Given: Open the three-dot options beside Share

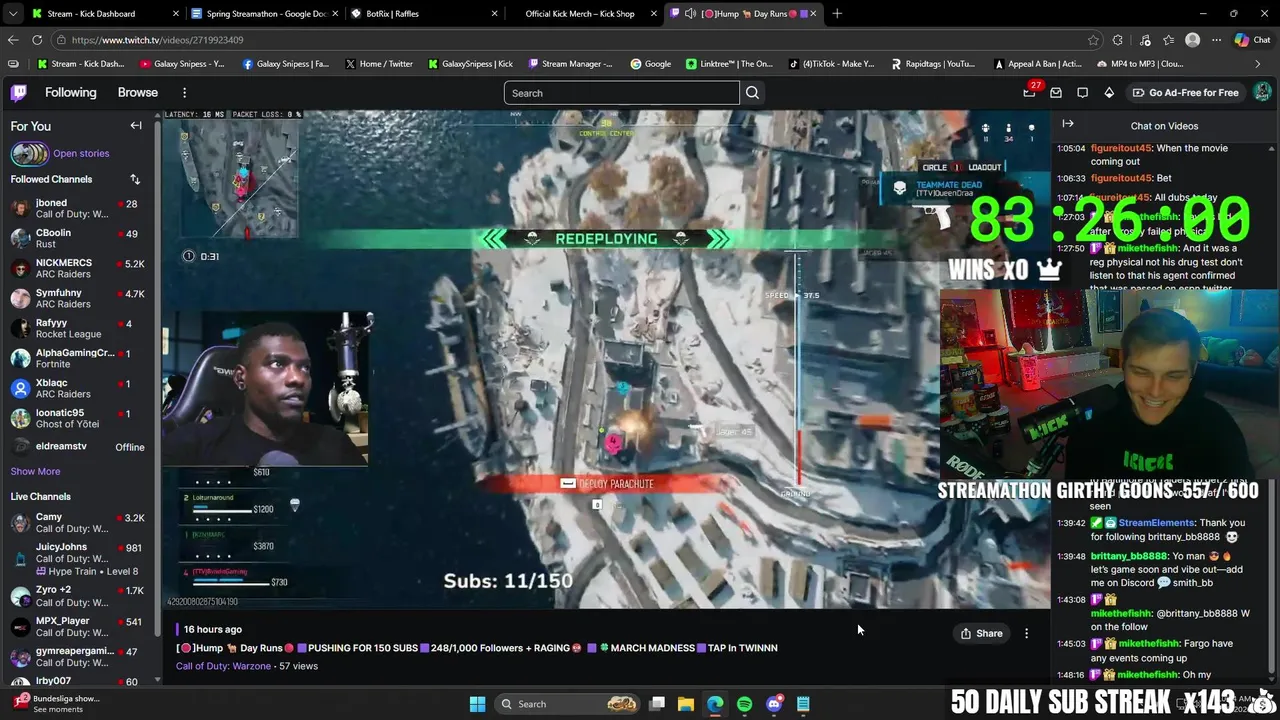Looking at the screenshot, I should coord(1026,633).
